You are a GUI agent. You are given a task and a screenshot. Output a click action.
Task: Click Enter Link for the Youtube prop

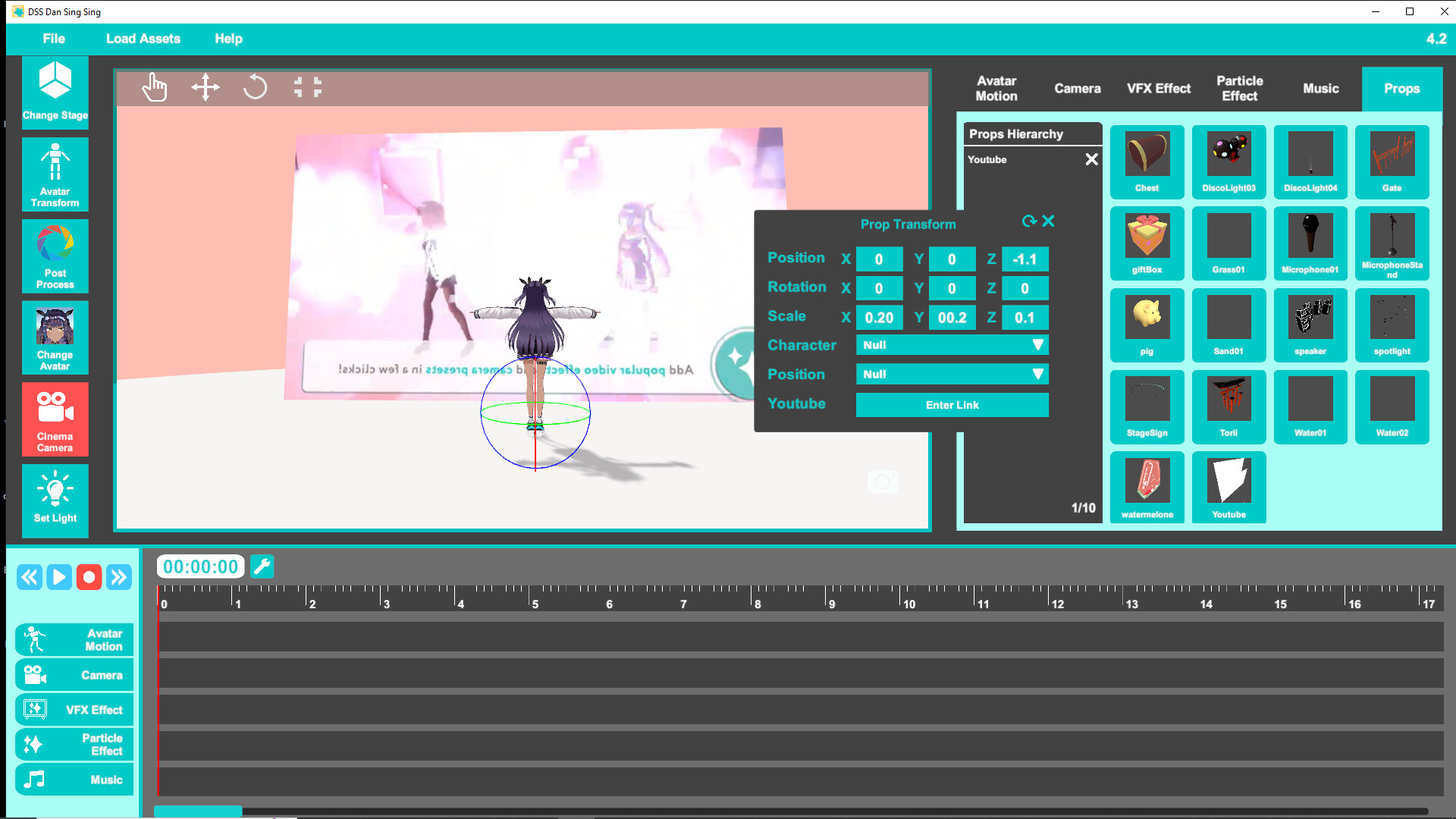(x=952, y=405)
